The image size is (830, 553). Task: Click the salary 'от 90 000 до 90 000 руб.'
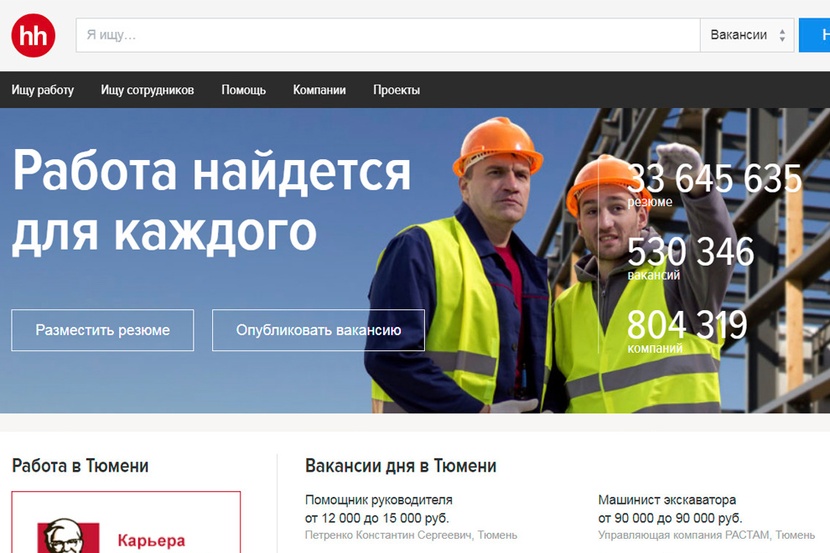(x=670, y=518)
